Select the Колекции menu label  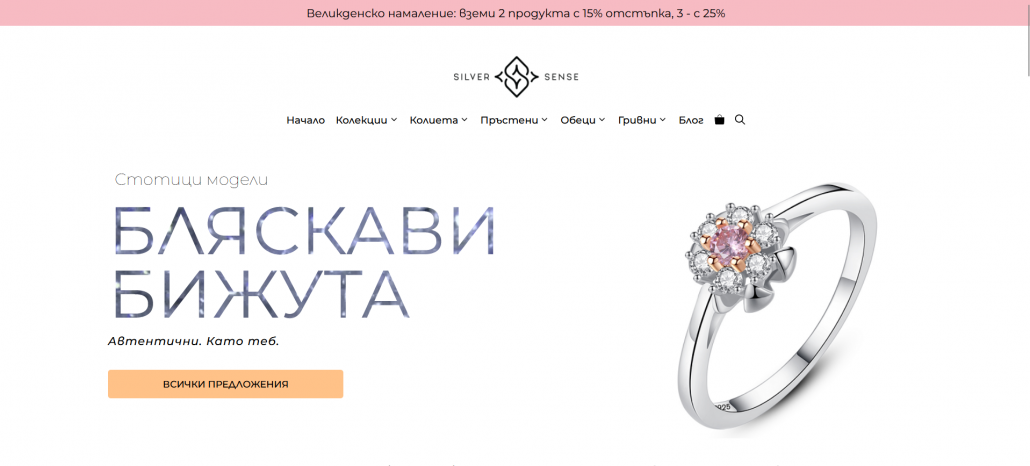tap(361, 120)
